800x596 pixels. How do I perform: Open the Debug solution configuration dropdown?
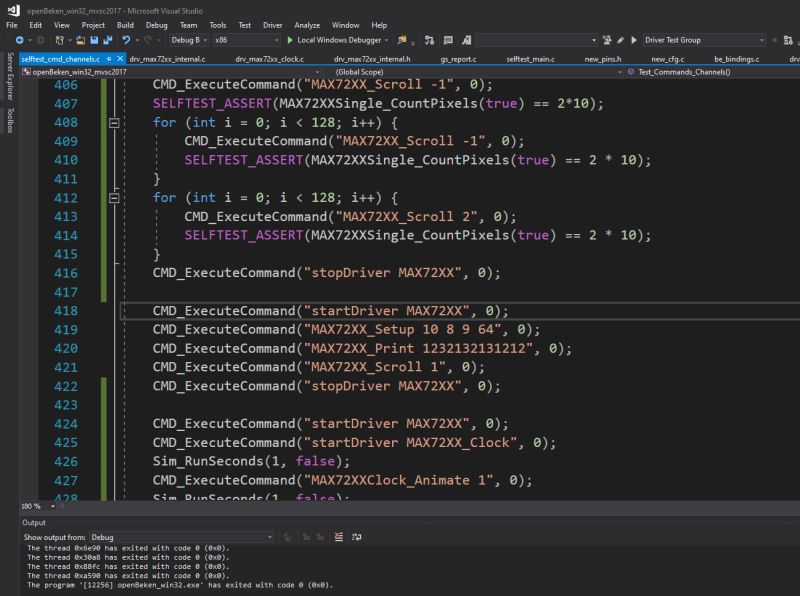pyautogui.click(x=204, y=41)
